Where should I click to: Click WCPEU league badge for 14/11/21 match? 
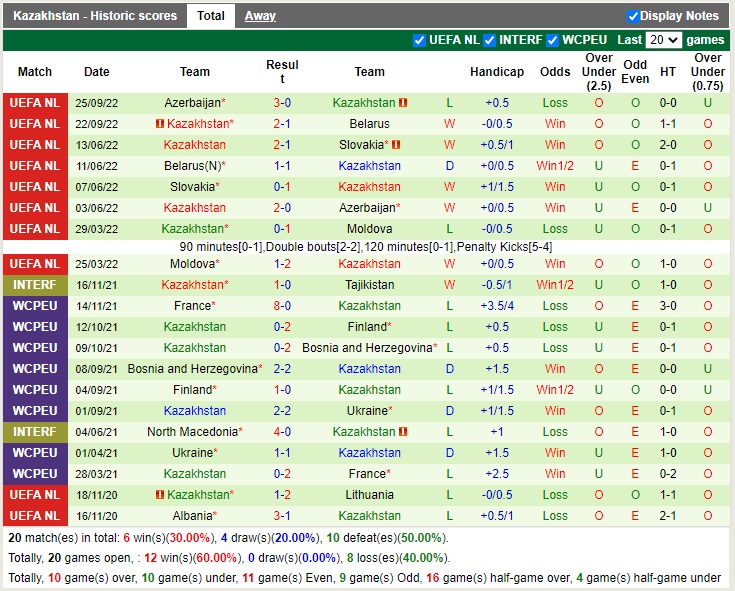pos(36,306)
